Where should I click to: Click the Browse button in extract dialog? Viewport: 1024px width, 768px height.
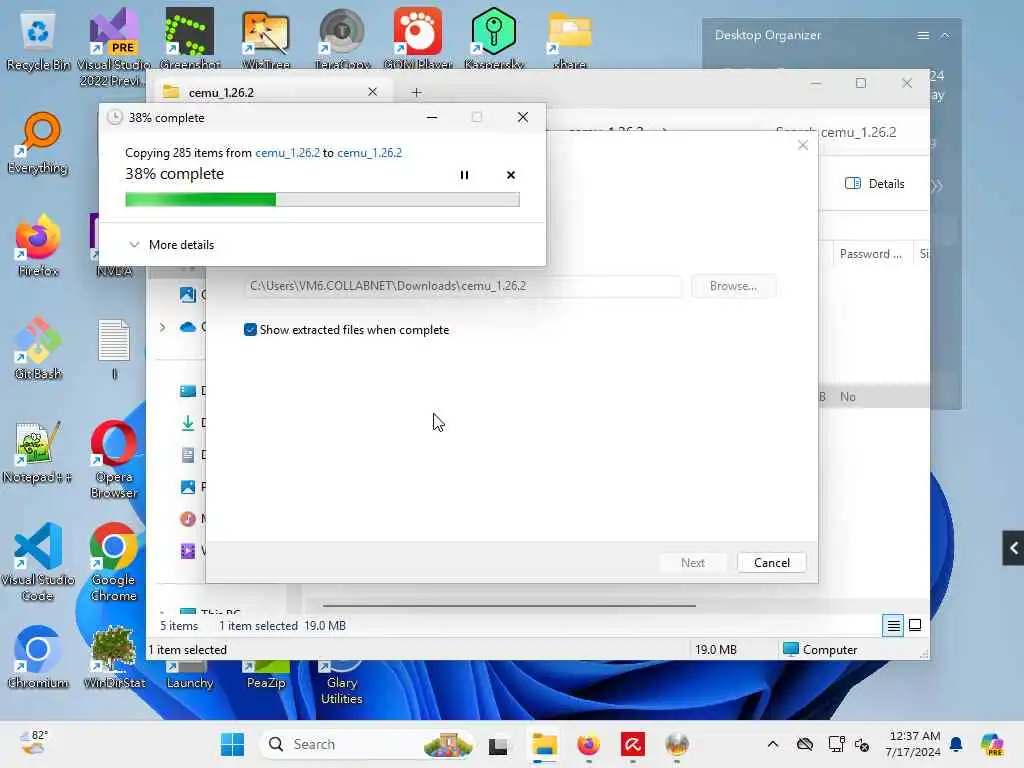[733, 286]
